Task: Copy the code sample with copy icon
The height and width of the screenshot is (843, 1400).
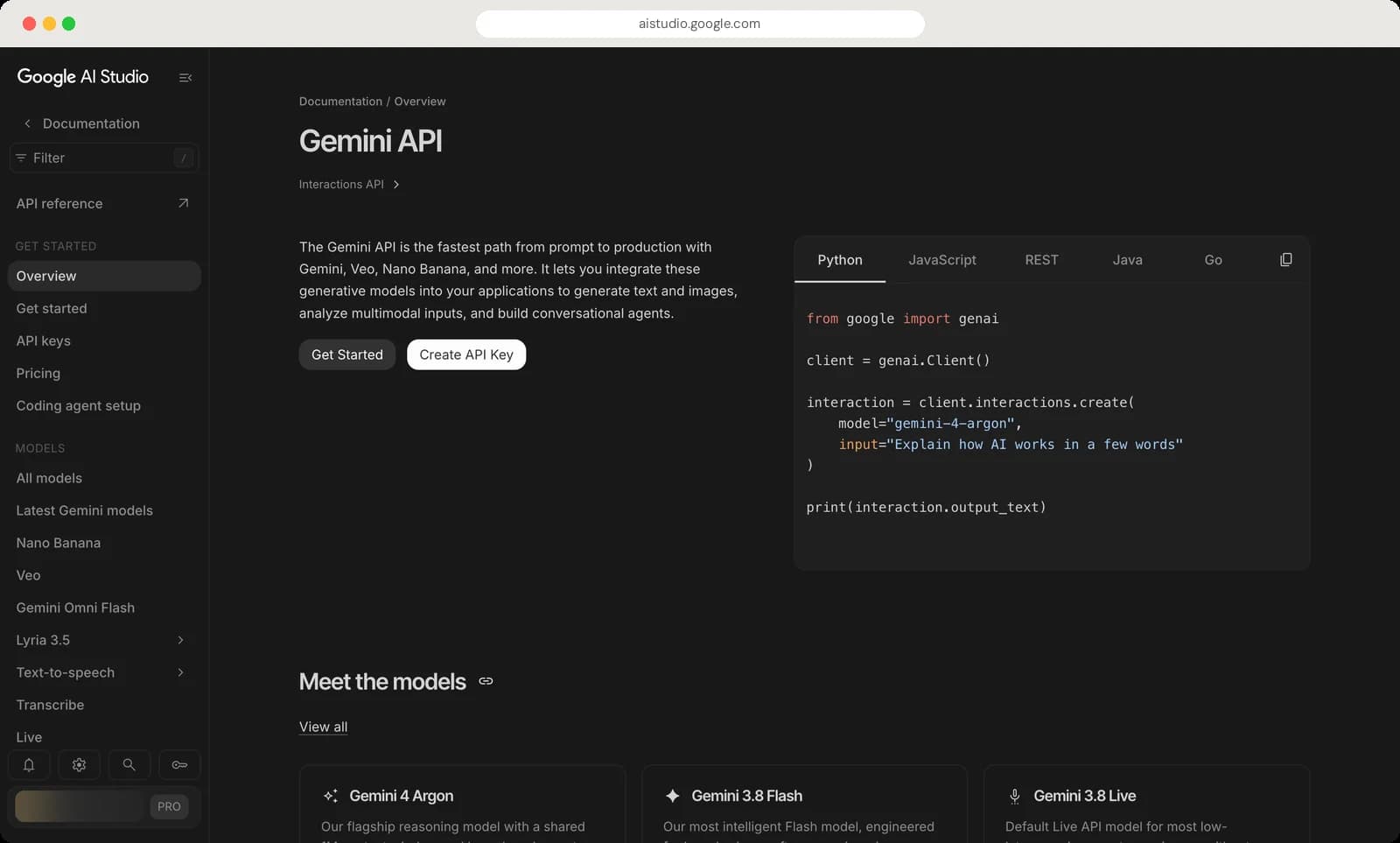Action: coord(1285,260)
